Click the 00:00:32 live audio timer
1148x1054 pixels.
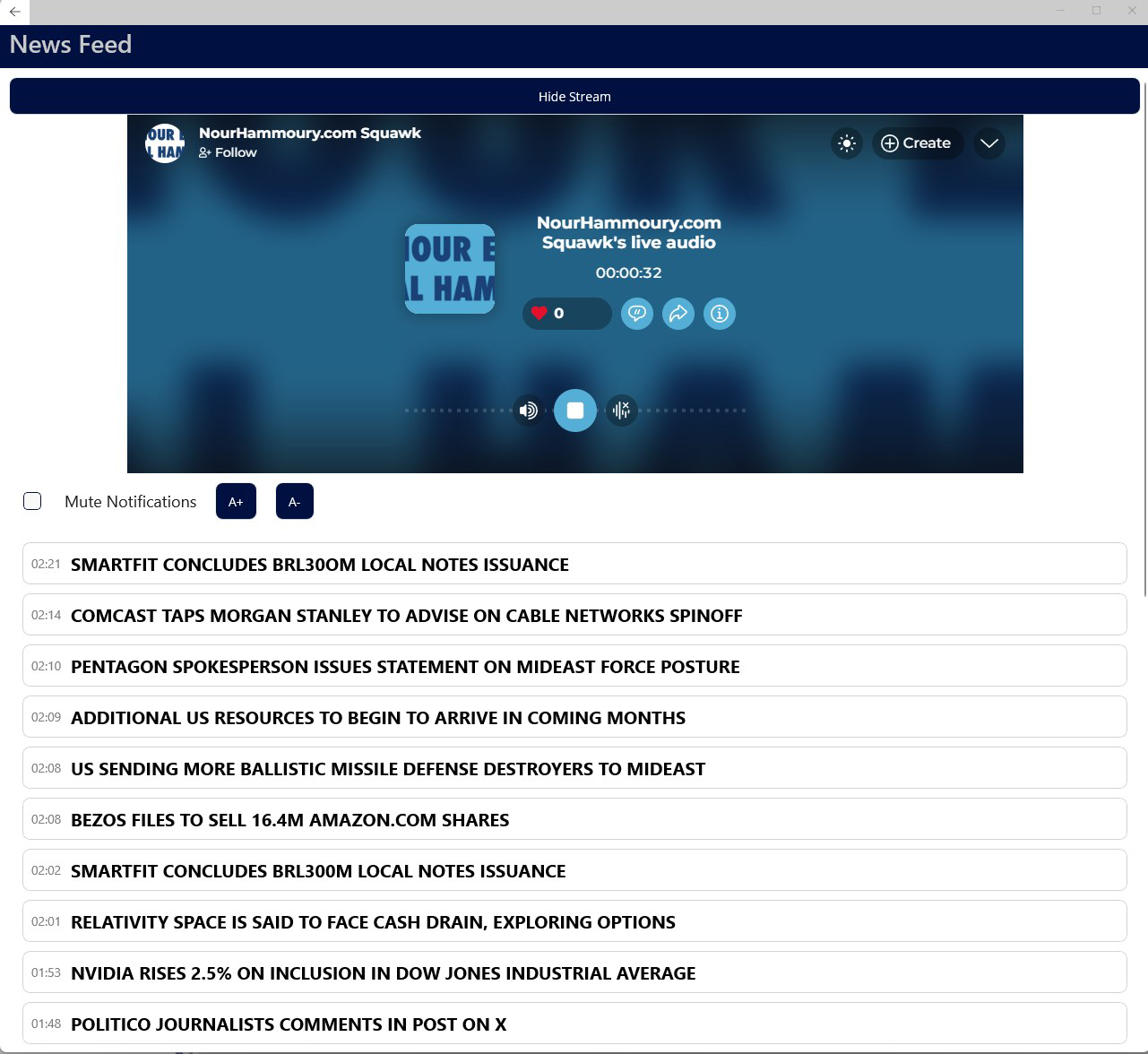pyautogui.click(x=629, y=272)
